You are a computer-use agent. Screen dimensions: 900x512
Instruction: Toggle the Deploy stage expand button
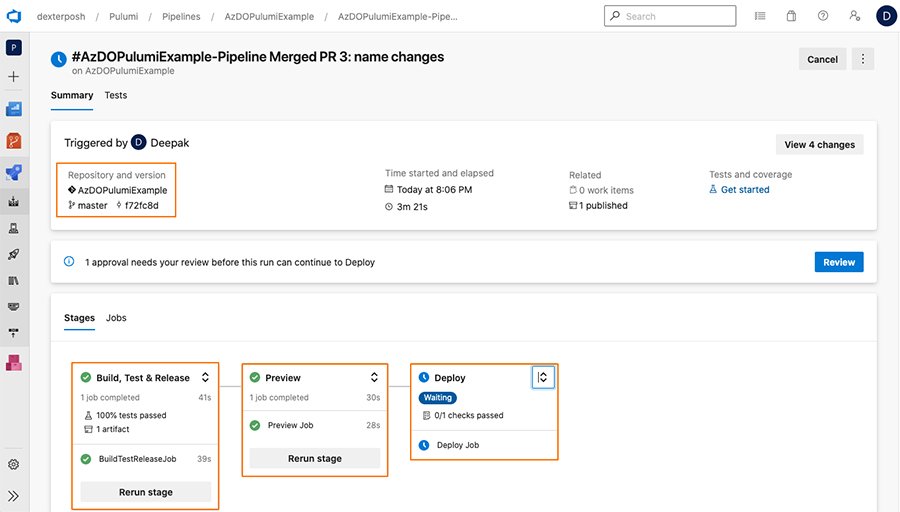coord(542,377)
